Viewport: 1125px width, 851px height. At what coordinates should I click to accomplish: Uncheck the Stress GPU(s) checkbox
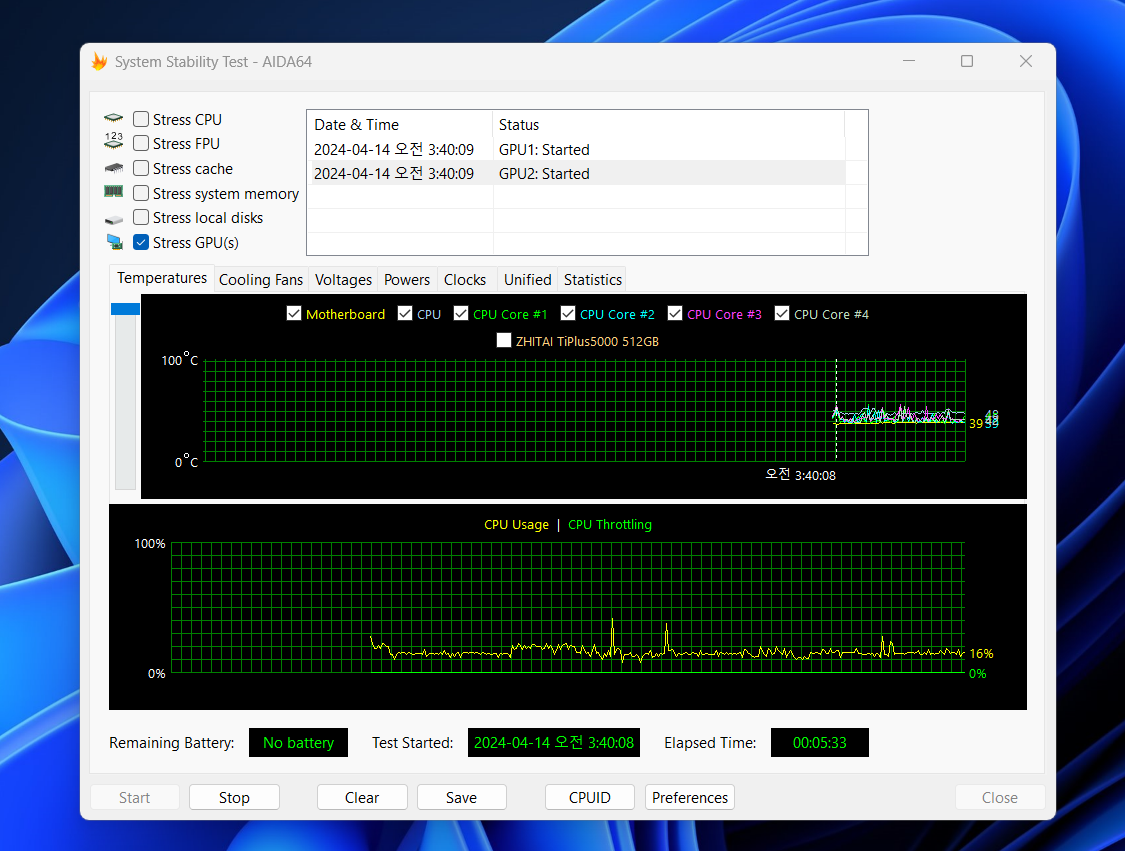pyautogui.click(x=141, y=242)
